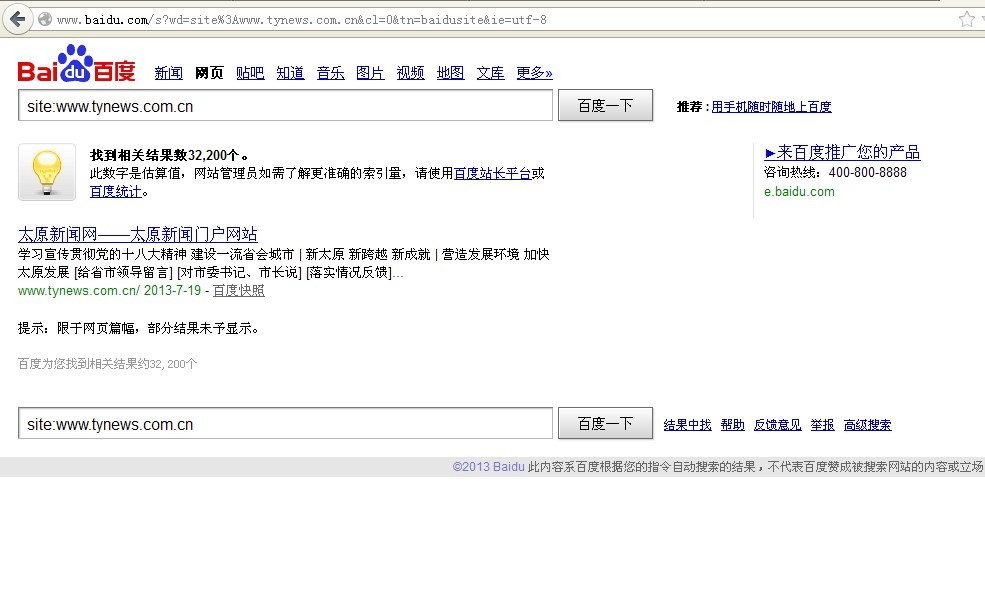Viewport: 985px width, 589px height.
Task: Switch to the 视频 video tab
Action: click(x=410, y=73)
